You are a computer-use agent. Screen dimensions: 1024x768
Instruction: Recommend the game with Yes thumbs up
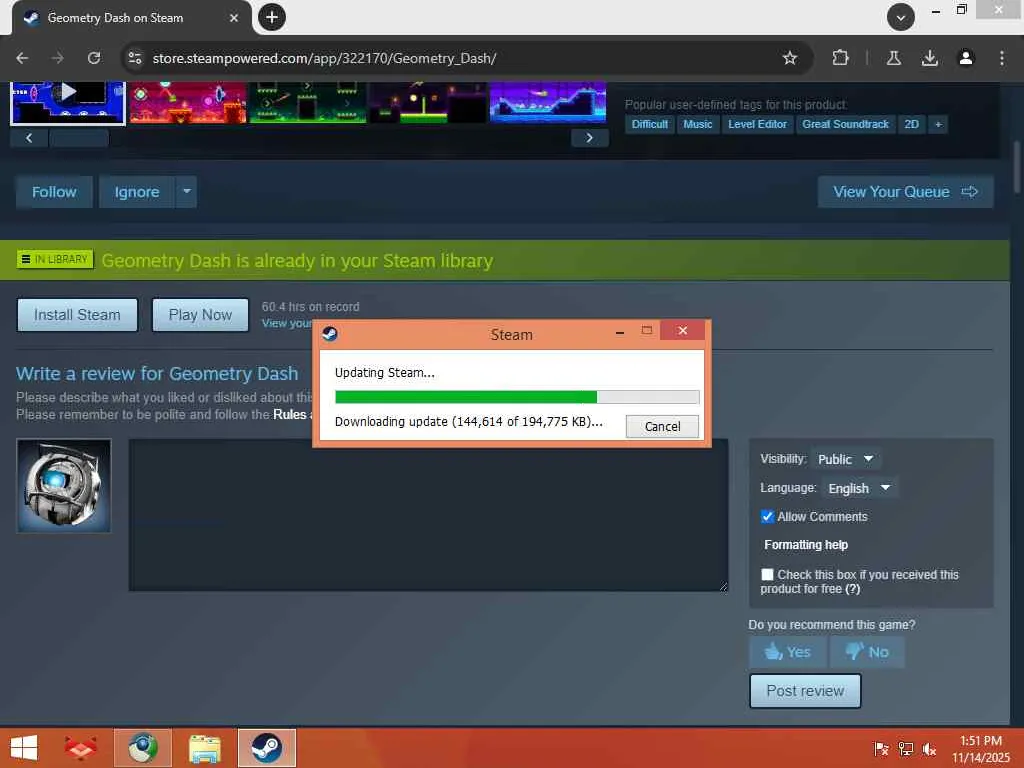788,652
